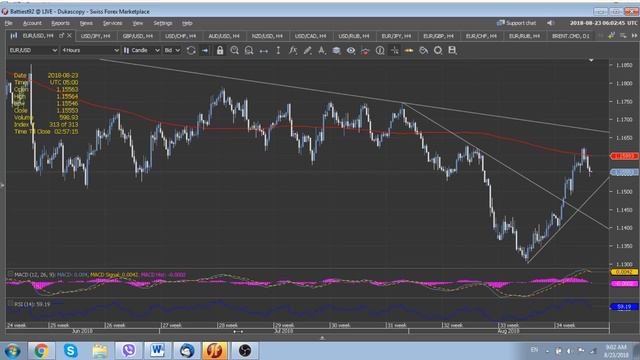Toggle the MACD (12, 26, 9) panel box

(x=10, y=274)
